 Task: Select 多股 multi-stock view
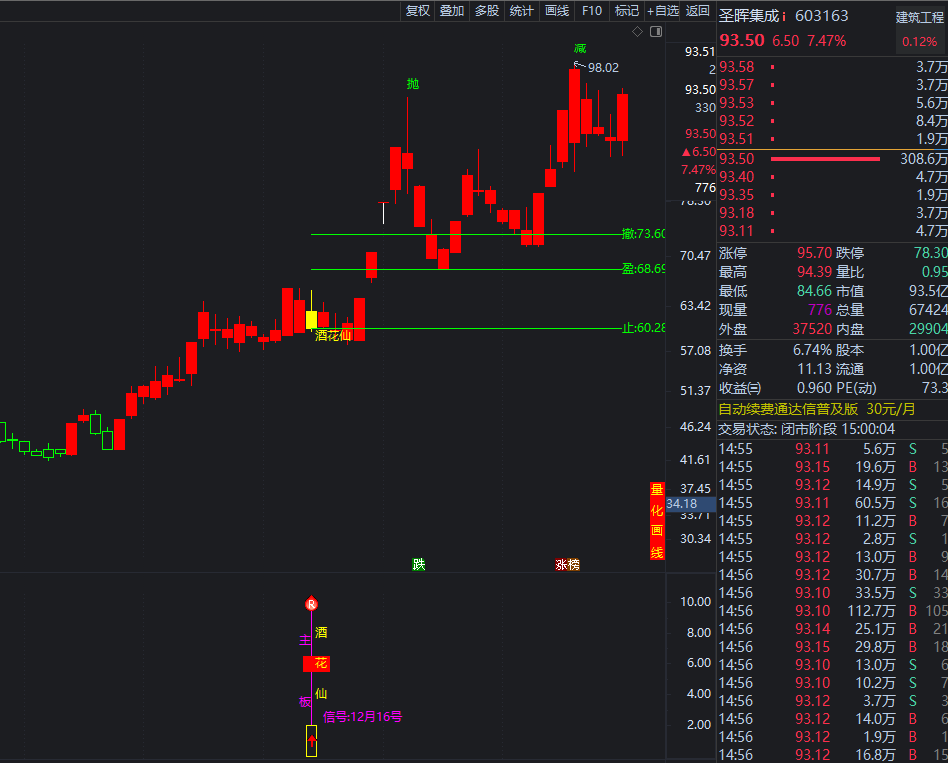point(487,11)
